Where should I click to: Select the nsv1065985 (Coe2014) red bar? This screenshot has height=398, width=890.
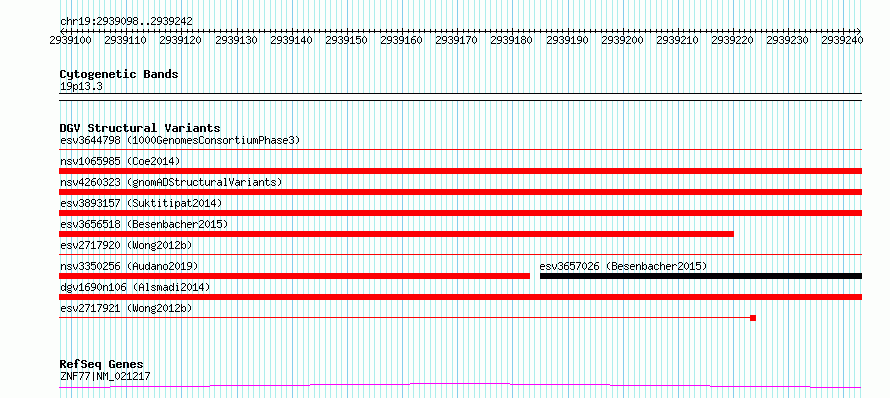coord(460,171)
